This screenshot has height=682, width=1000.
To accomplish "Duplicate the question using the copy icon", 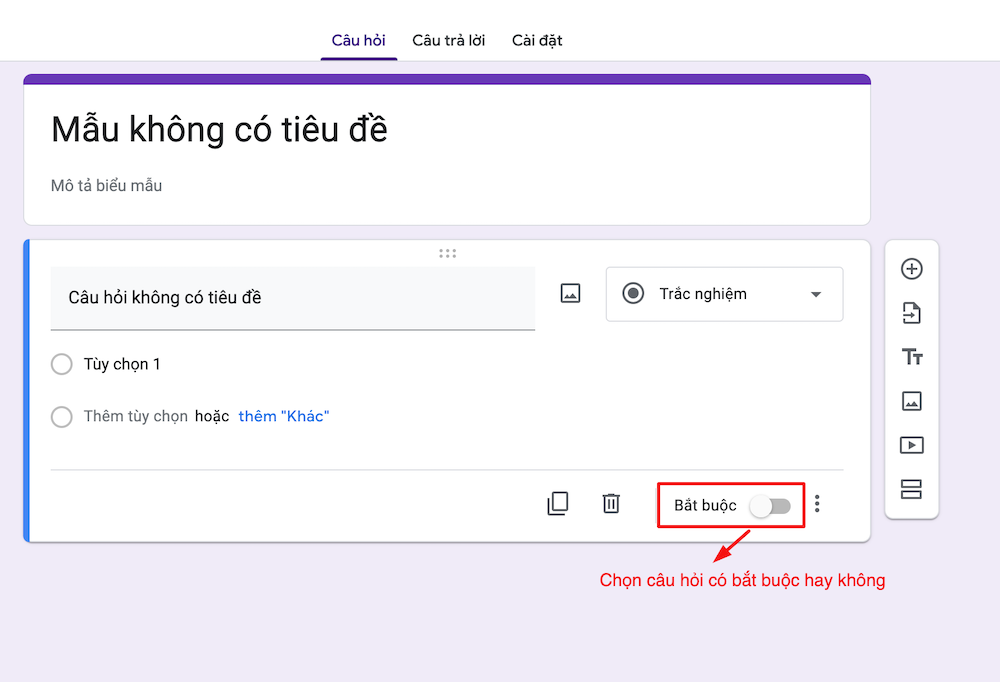I will point(558,503).
